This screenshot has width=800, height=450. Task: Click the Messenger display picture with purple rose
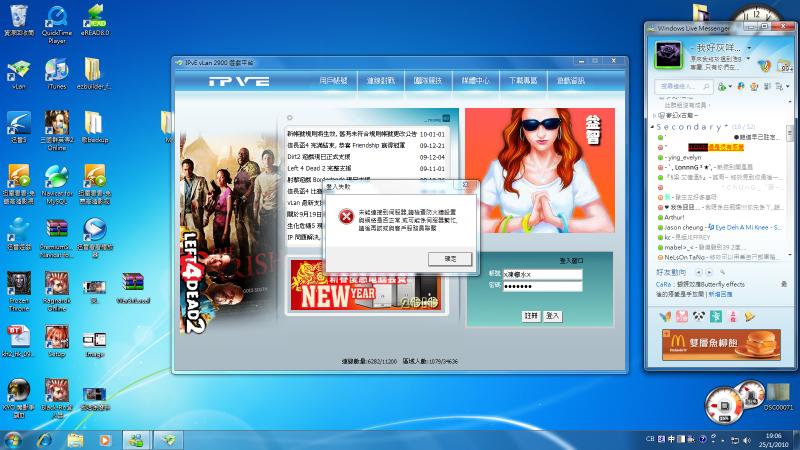click(x=668, y=55)
